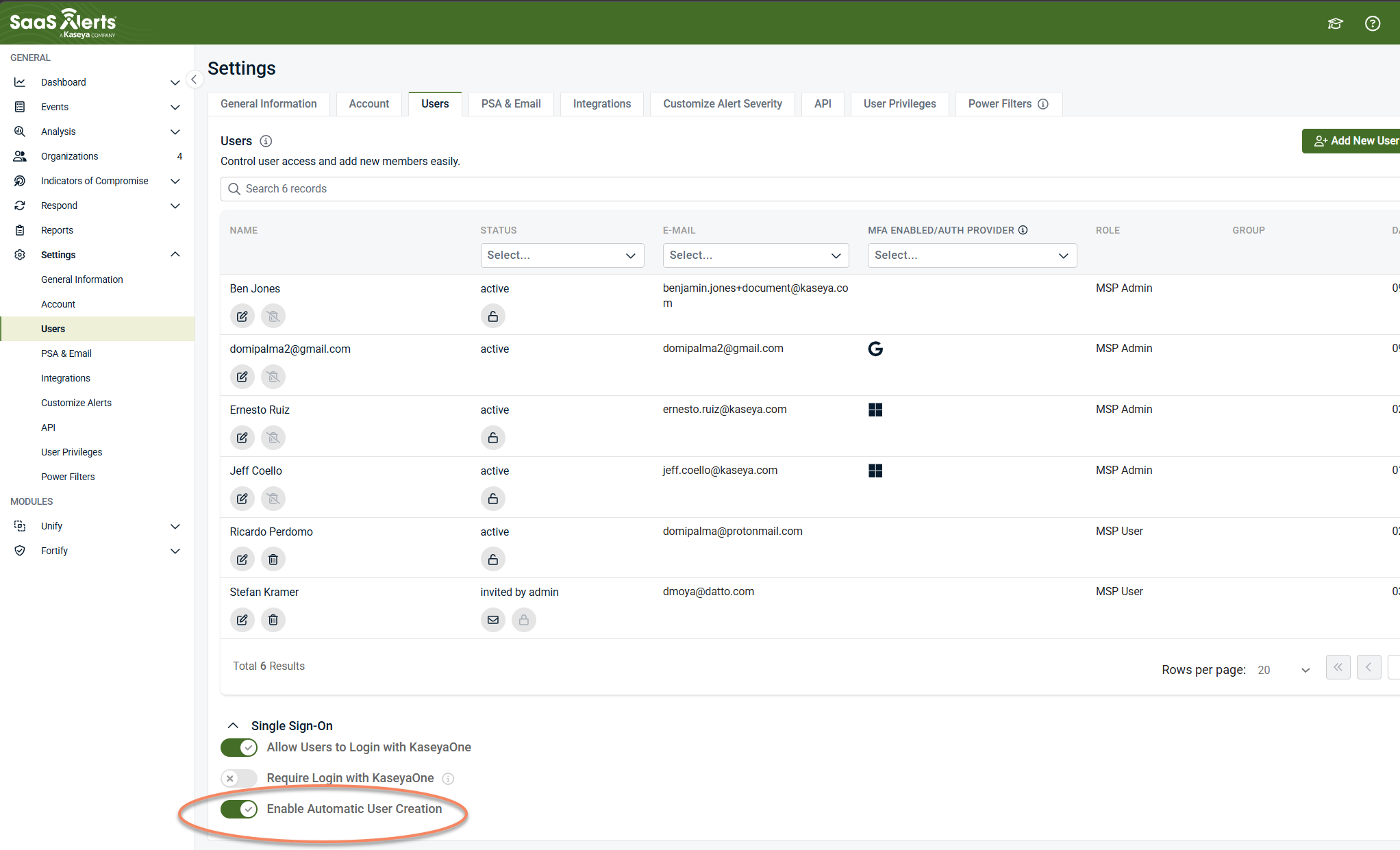Screen dimensions: 1400x850
Task: Edit the Ben Jones user
Action: pyautogui.click(x=242, y=316)
